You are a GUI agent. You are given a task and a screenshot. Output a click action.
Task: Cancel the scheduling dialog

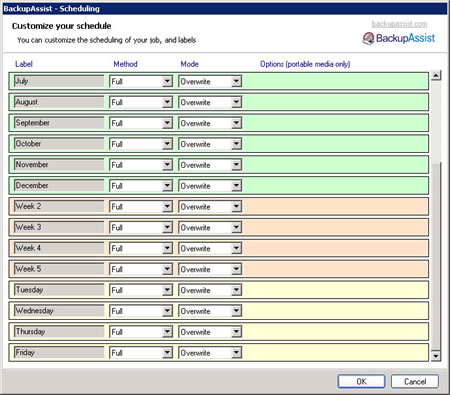pyautogui.click(x=415, y=381)
